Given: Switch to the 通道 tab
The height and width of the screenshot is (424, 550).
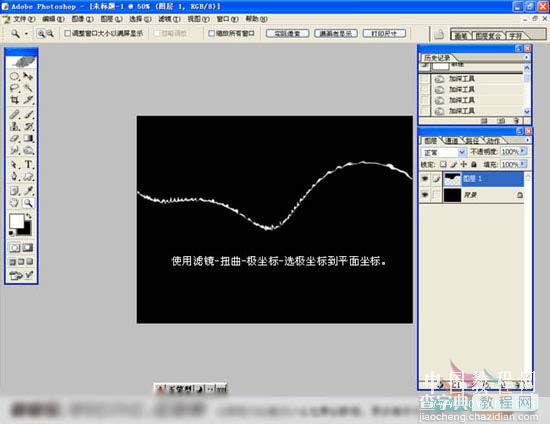Looking at the screenshot, I should coord(452,141).
